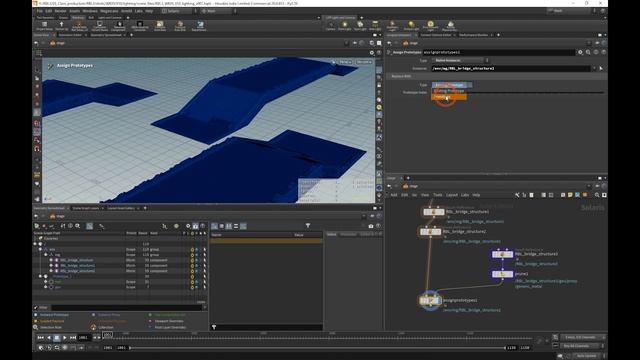Open the Tools menu in the network editor
The width and height of the screenshot is (640, 360).
pyautogui.click(x=438, y=195)
